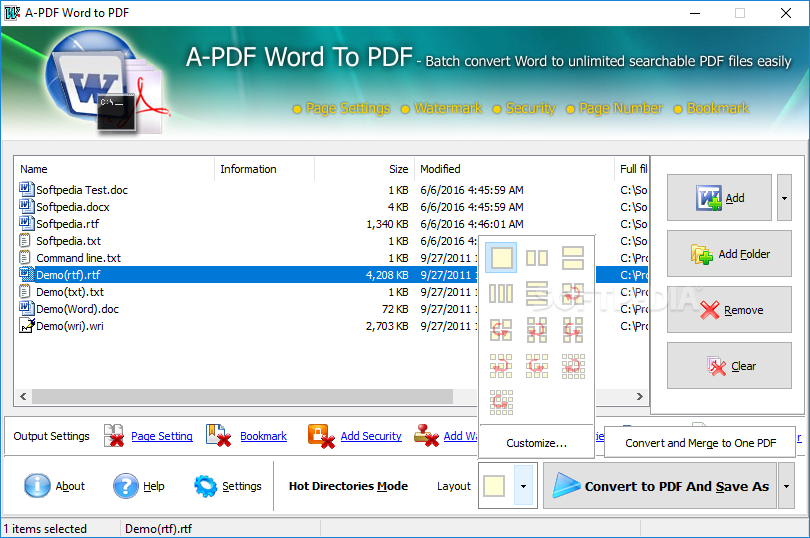Click the 1,340 KB size cell
The image size is (810, 538).
tap(387, 224)
